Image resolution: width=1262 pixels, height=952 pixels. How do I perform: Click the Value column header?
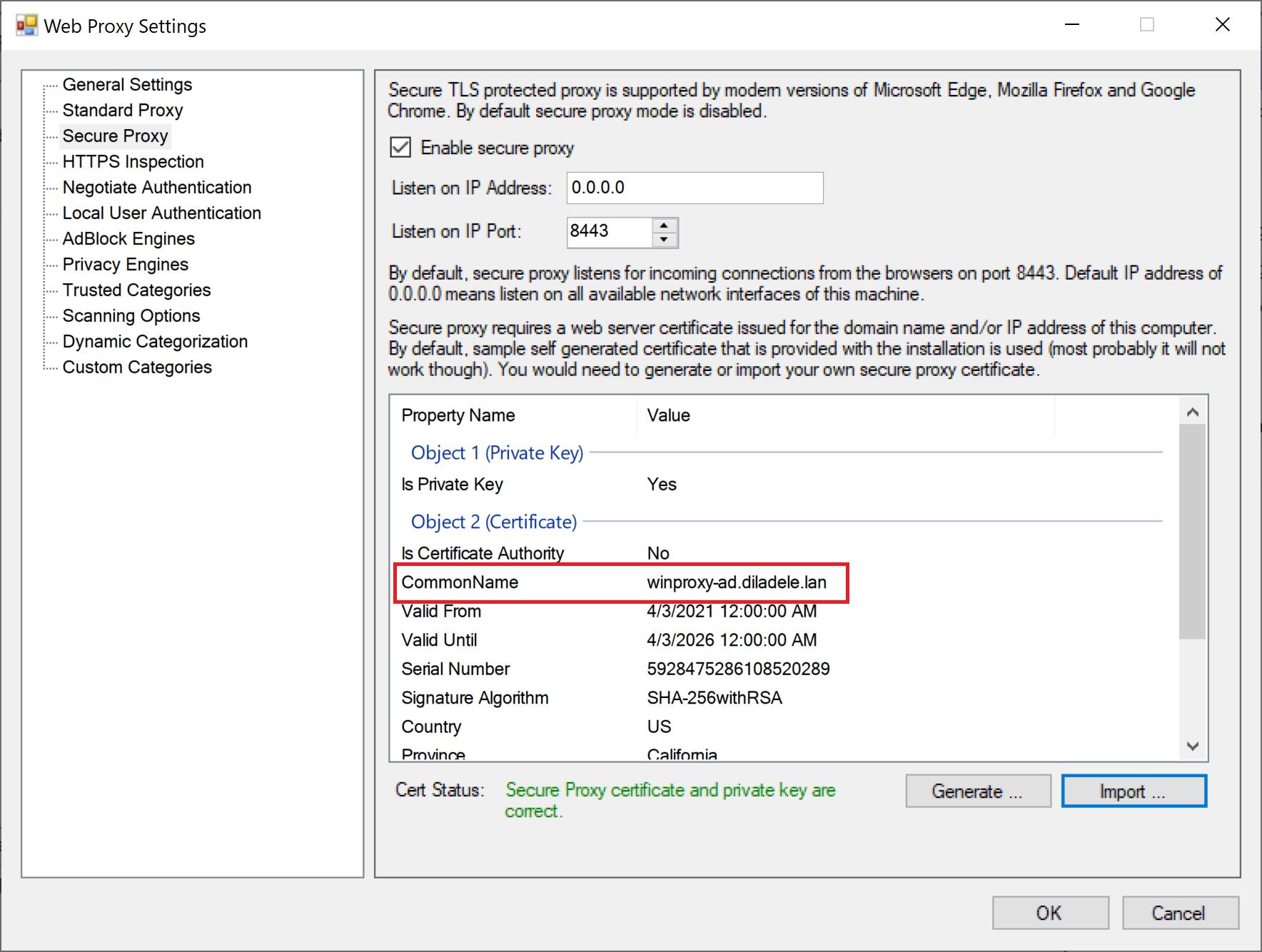(x=845, y=415)
